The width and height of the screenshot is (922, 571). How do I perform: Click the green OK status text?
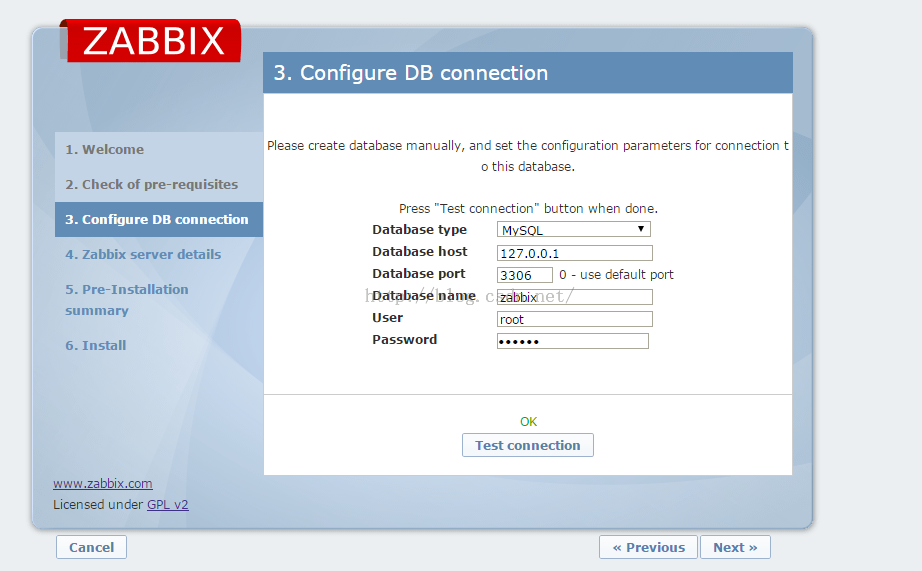(528, 422)
